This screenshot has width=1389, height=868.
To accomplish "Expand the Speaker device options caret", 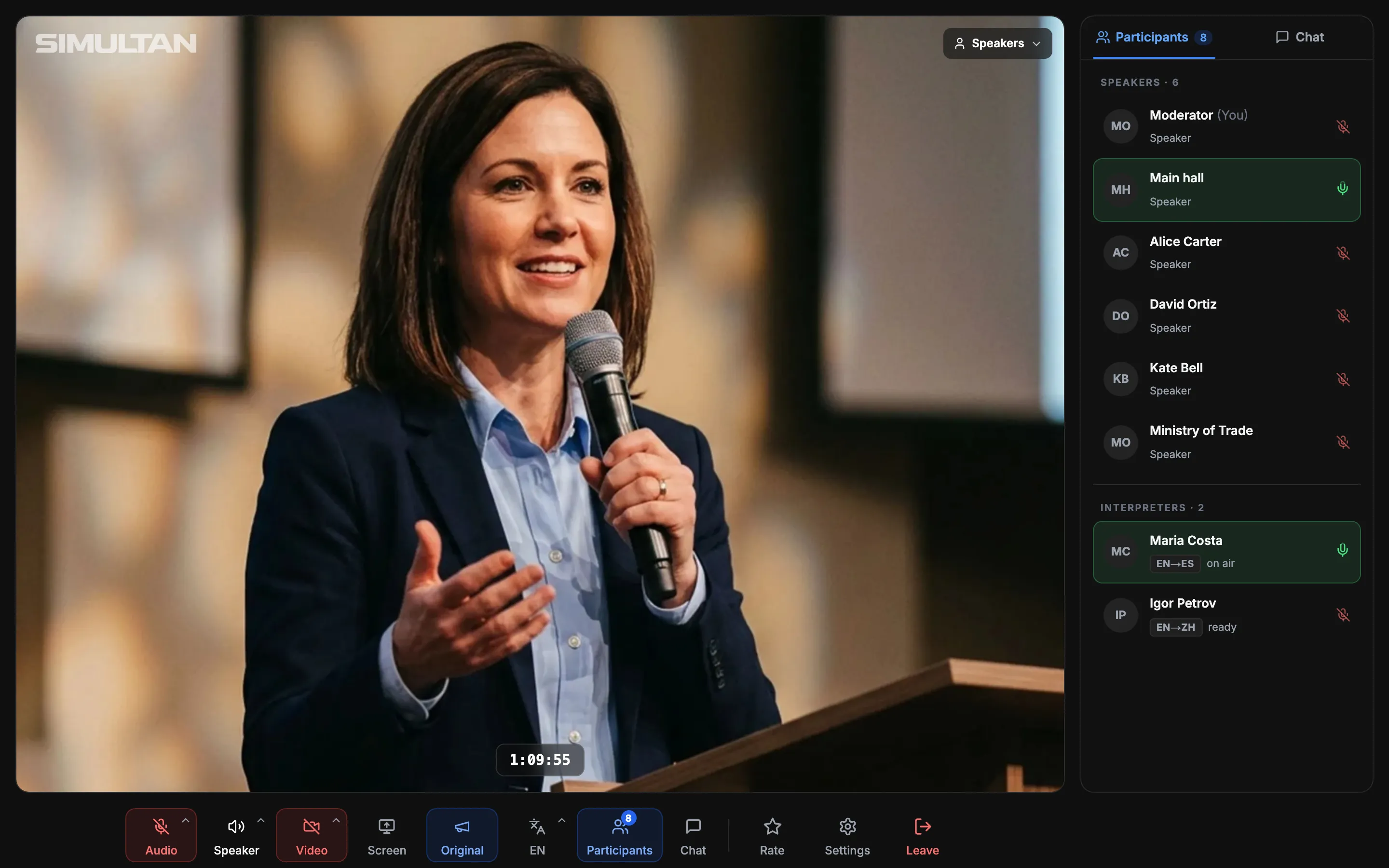I will coord(260,821).
